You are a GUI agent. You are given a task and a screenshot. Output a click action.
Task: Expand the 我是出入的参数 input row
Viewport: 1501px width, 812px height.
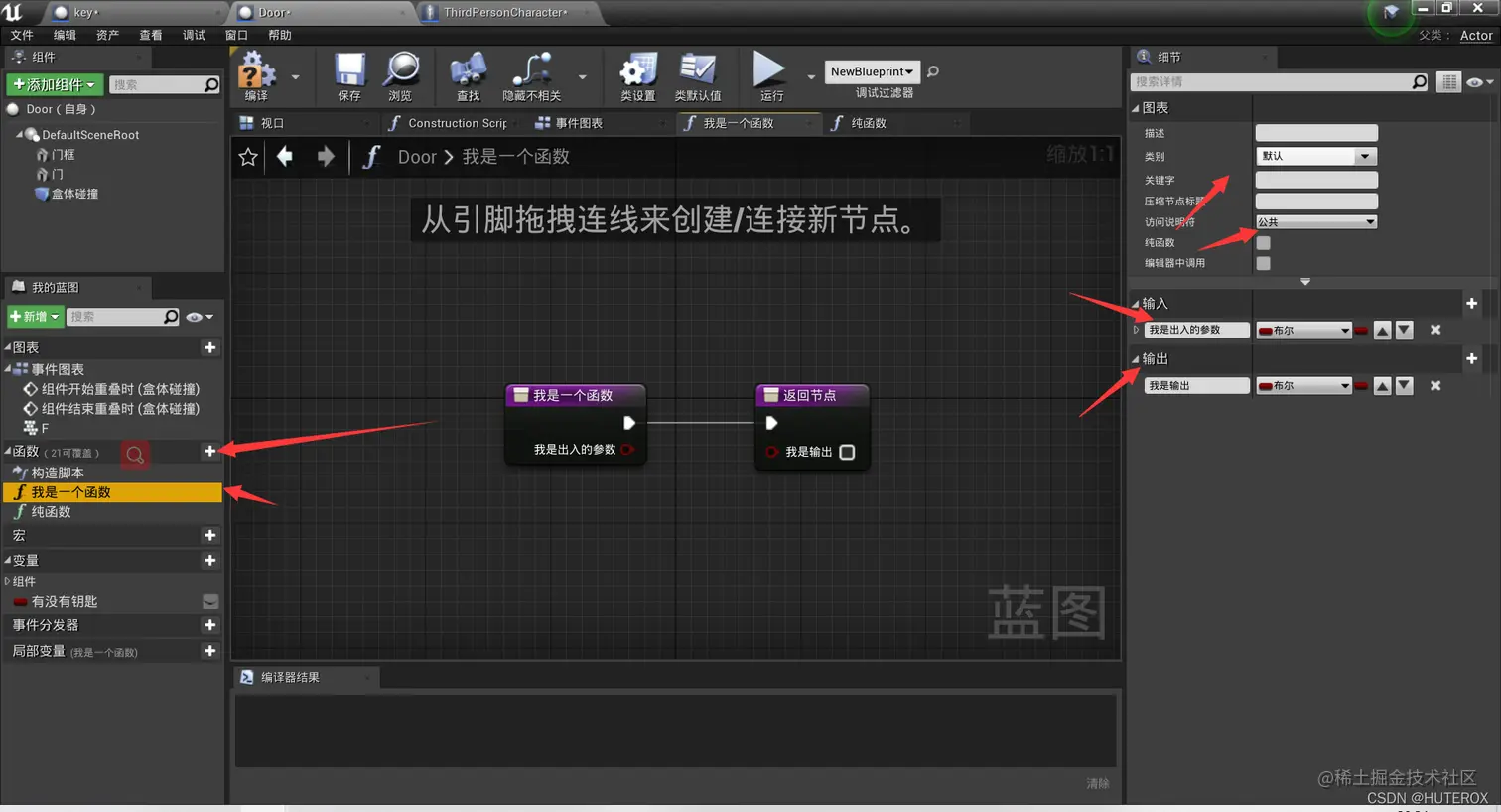[1137, 330]
